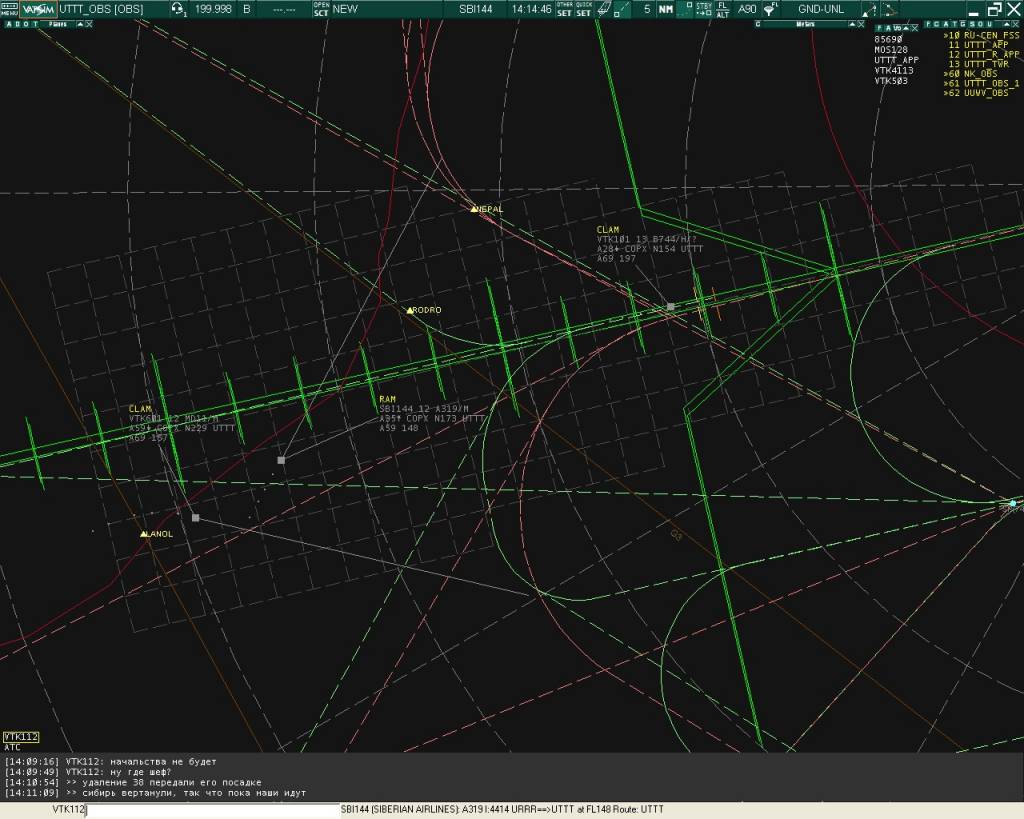The image size is (1024, 819).
Task: Select the distance measuring tool icon
Action: tap(622, 9)
